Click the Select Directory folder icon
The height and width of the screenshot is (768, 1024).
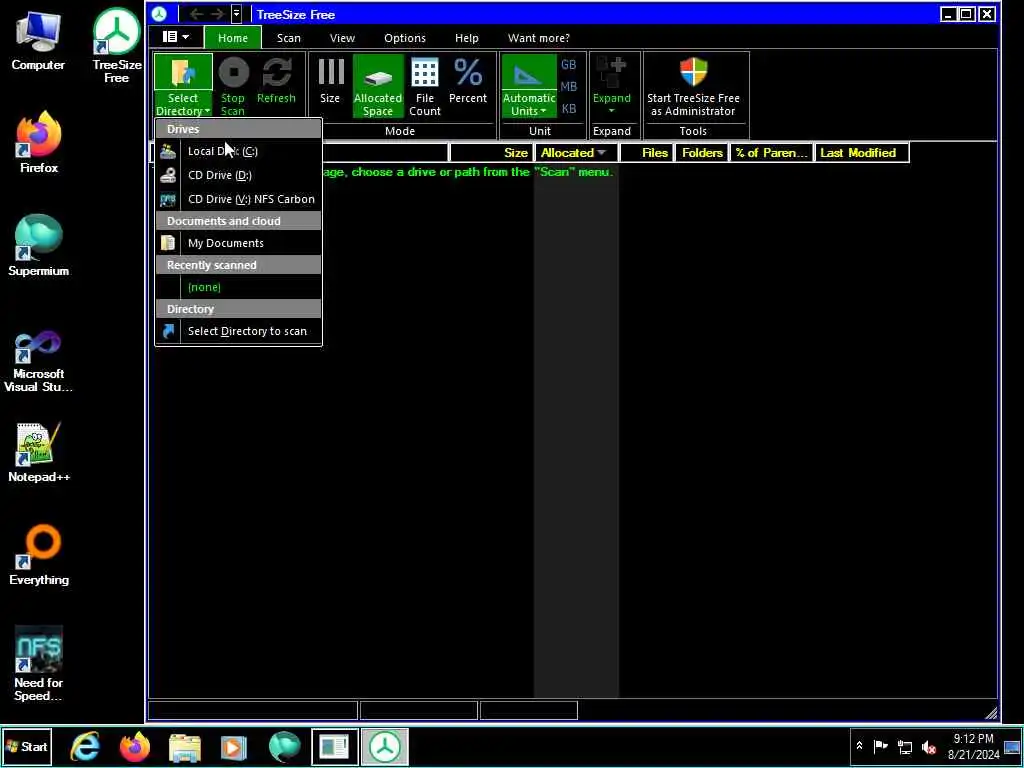pos(184,72)
